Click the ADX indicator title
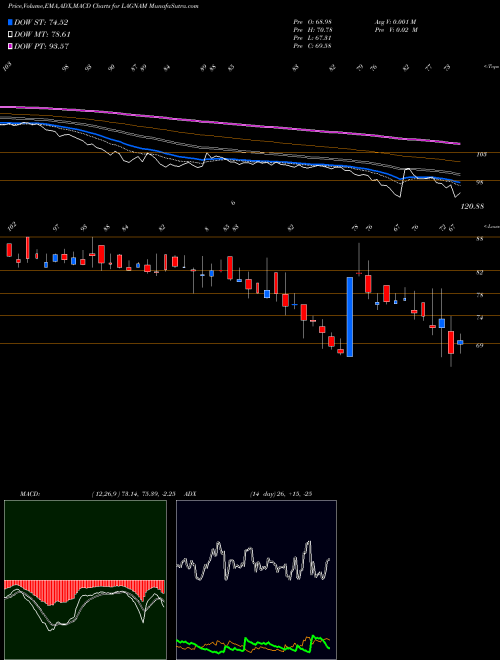 (x=191, y=494)
